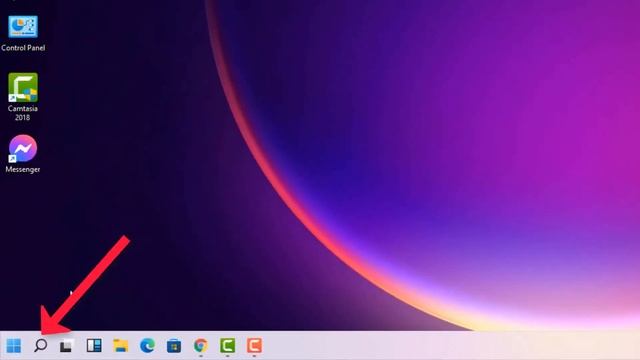Open taskbar Search magnifier
Image resolution: width=640 pixels, height=360 pixels.
[40, 346]
